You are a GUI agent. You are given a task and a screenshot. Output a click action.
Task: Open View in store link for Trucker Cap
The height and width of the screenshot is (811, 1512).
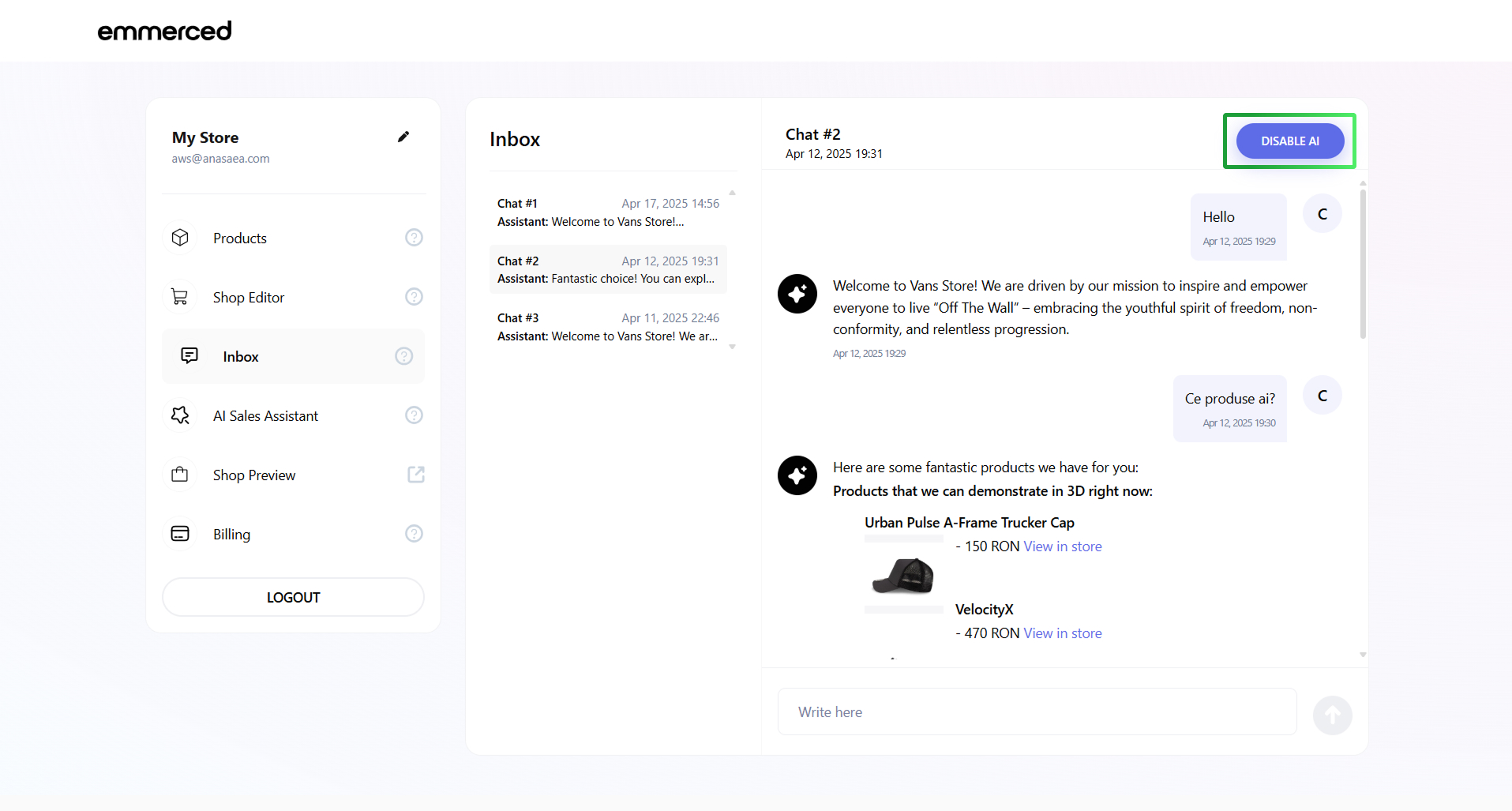pyautogui.click(x=1062, y=546)
